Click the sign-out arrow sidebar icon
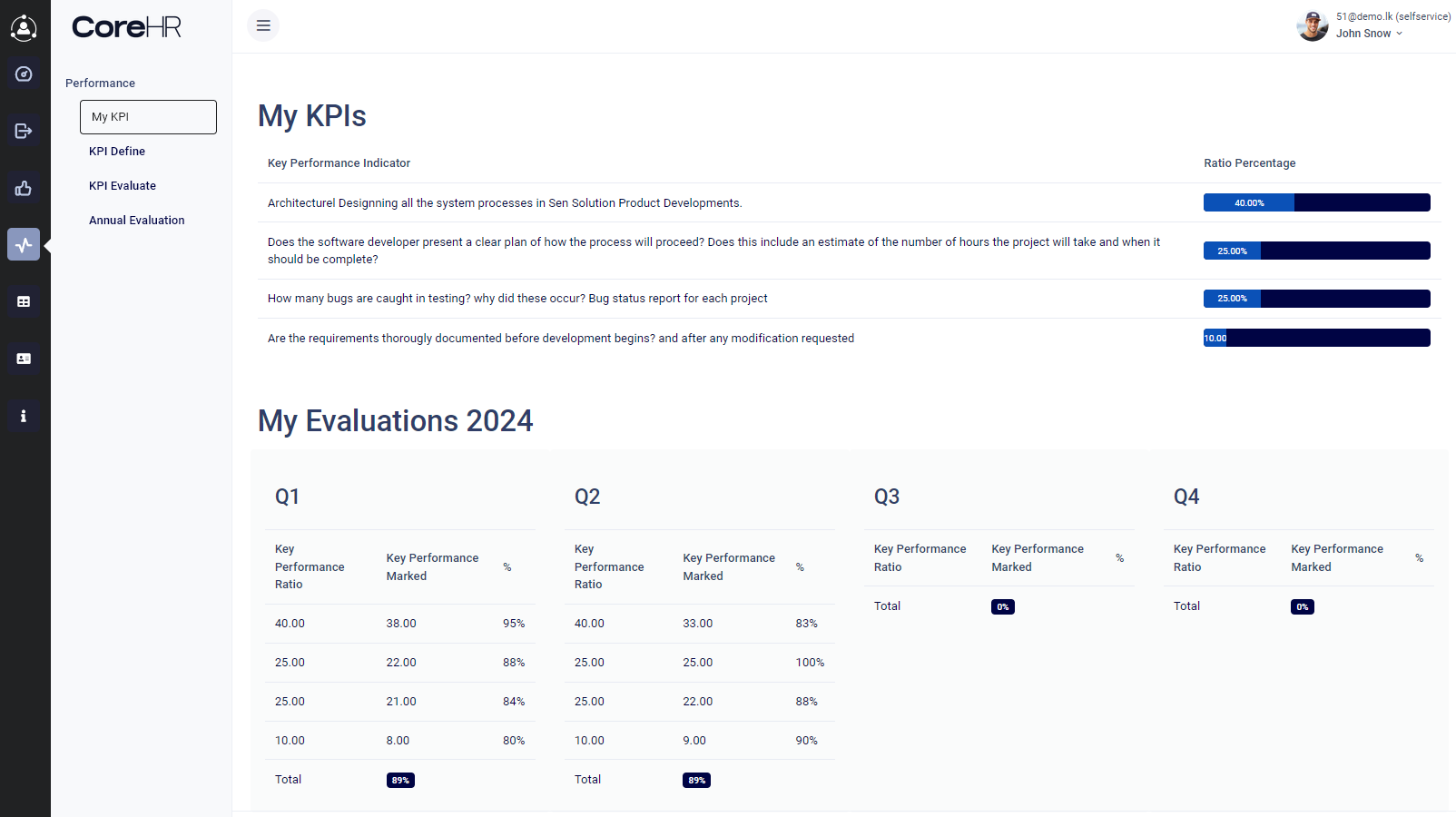 (x=24, y=132)
